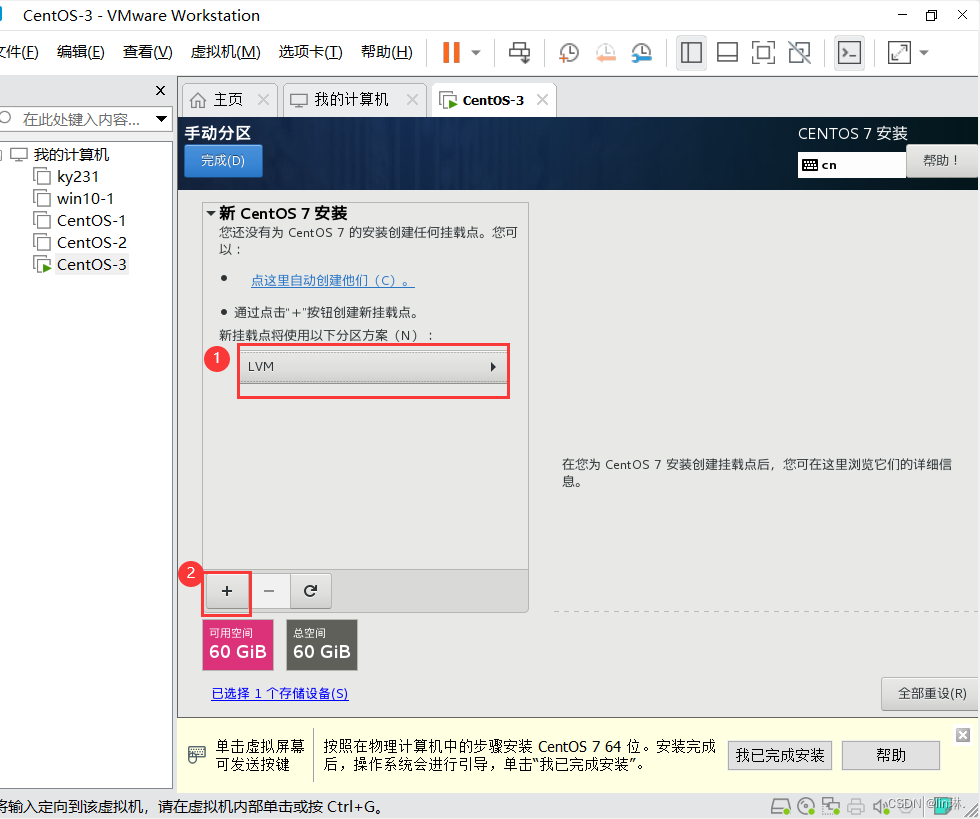Select the win10-1 virtual machine
Image resolution: width=980 pixels, height=819 pixels.
tap(85, 199)
